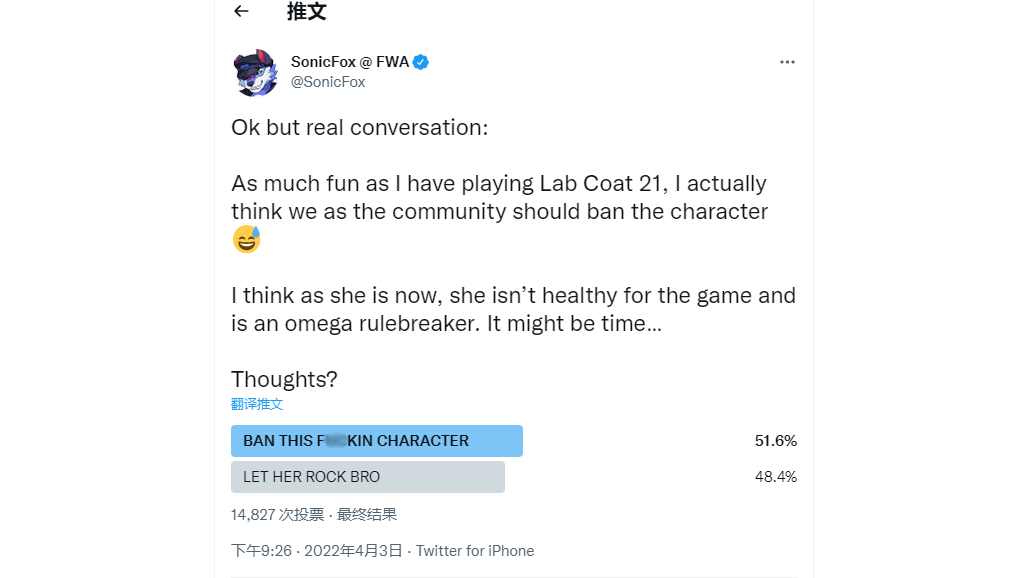Click the 'Ok but real conversation:' text line
The height and width of the screenshot is (578, 1028).
[359, 127]
